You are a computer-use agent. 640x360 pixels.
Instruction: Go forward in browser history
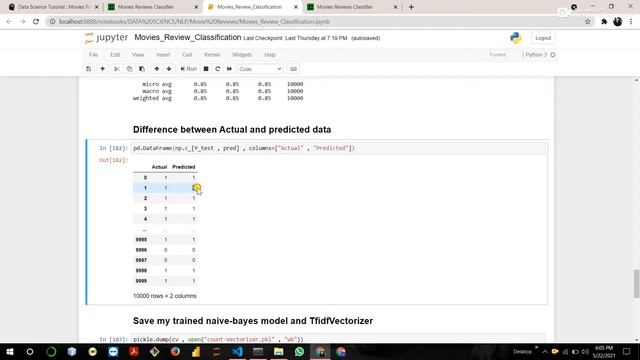pos(22,22)
